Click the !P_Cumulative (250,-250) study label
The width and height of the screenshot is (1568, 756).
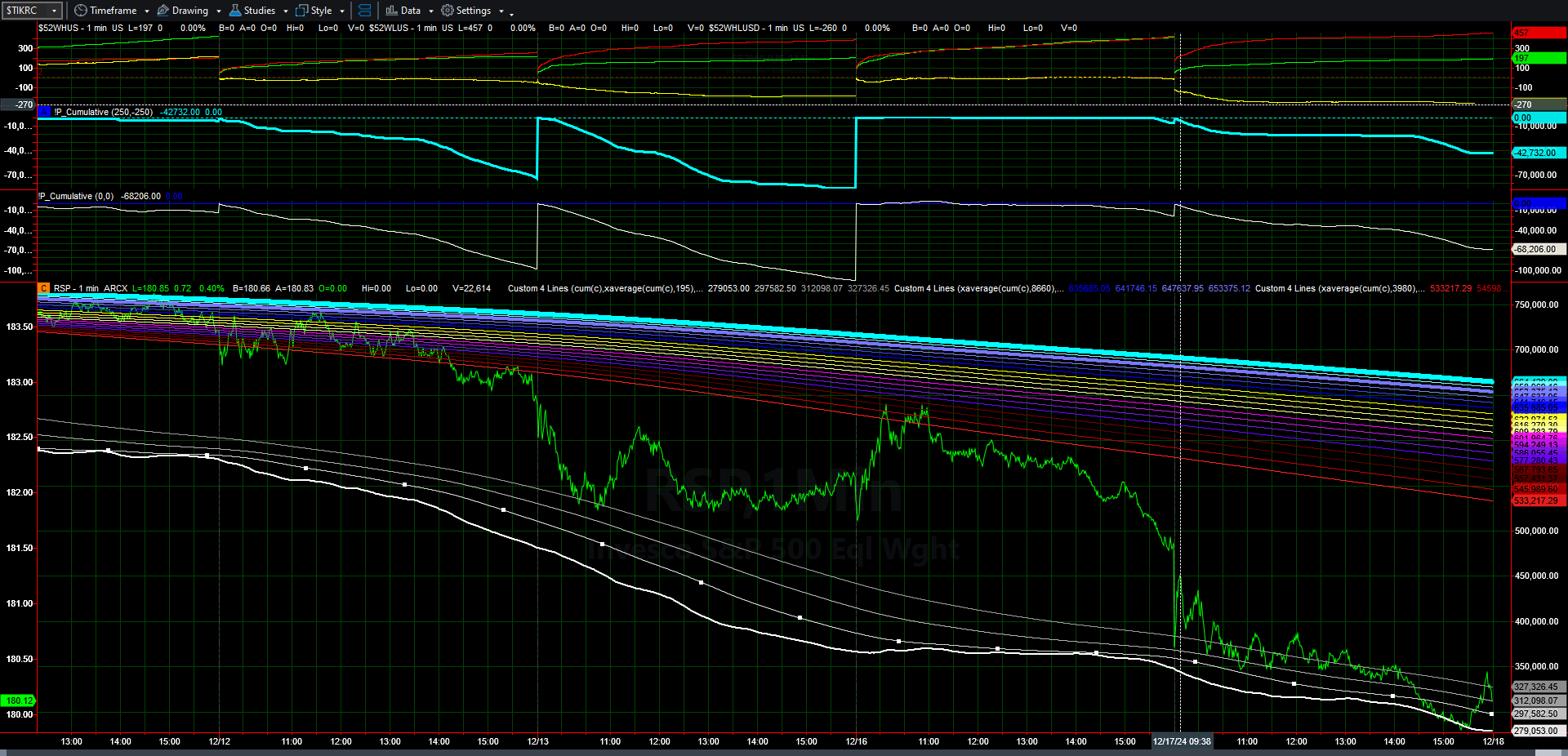coord(103,112)
